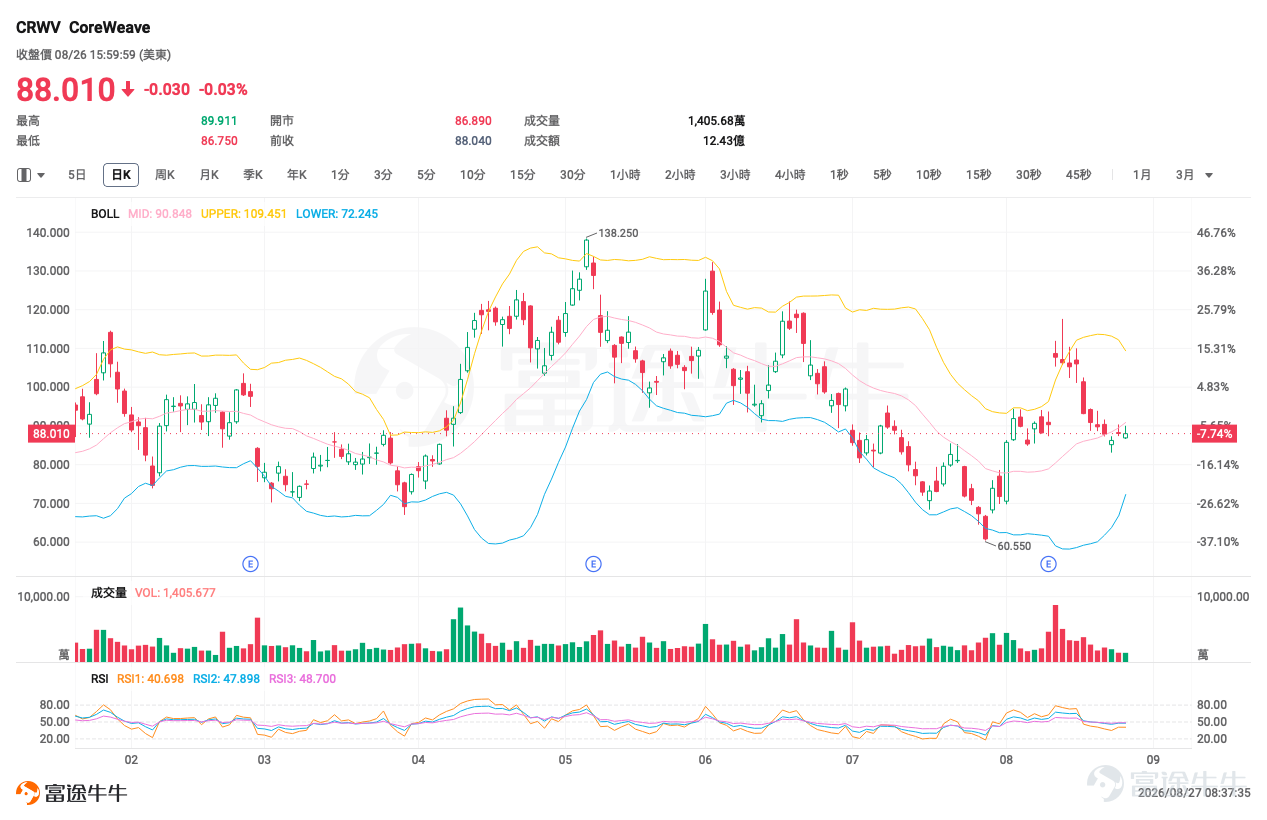This screenshot has width=1267, height=820.
Task: Click the BOLL indicator label
Action: coord(105,214)
